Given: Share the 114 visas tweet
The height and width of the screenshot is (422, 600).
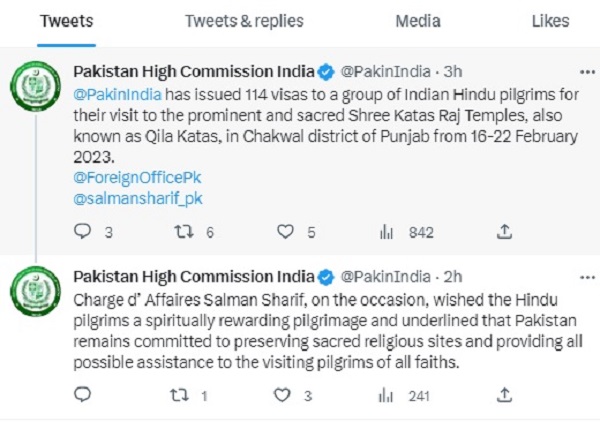Looking at the screenshot, I should point(505,232).
